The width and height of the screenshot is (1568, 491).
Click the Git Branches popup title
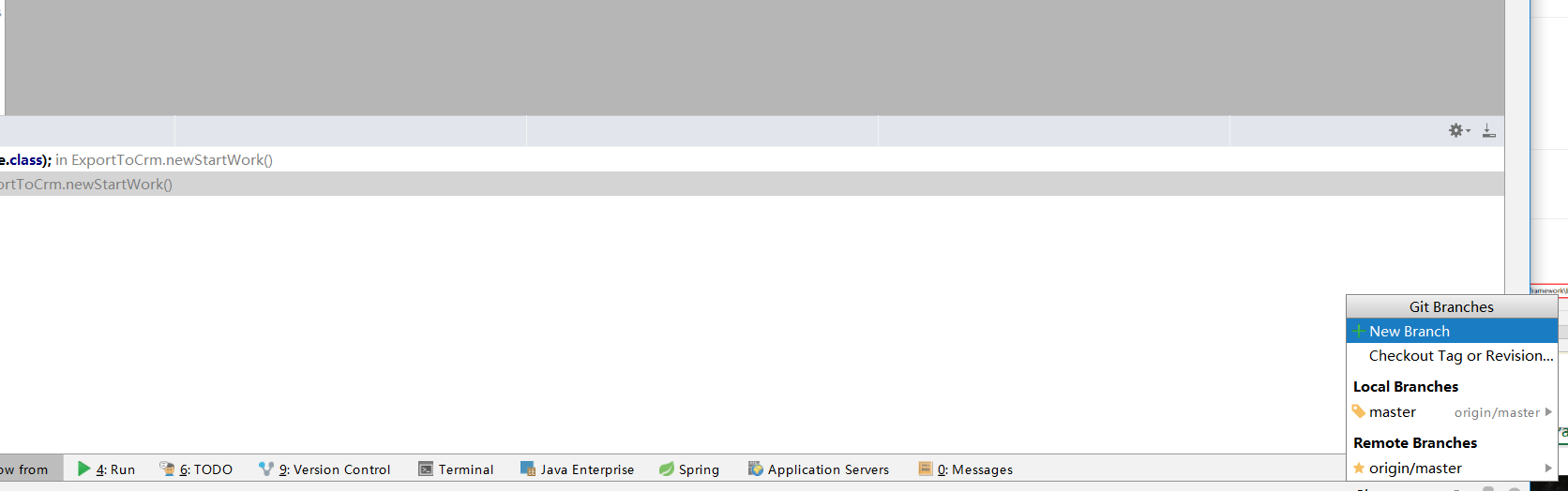click(x=1451, y=307)
